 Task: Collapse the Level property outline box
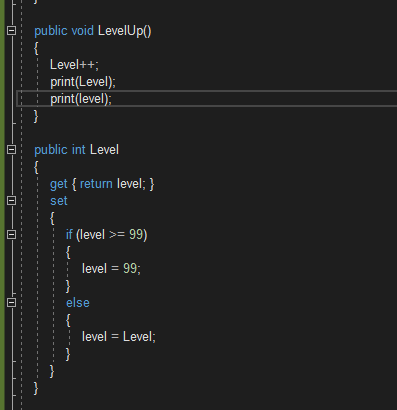click(x=11, y=149)
